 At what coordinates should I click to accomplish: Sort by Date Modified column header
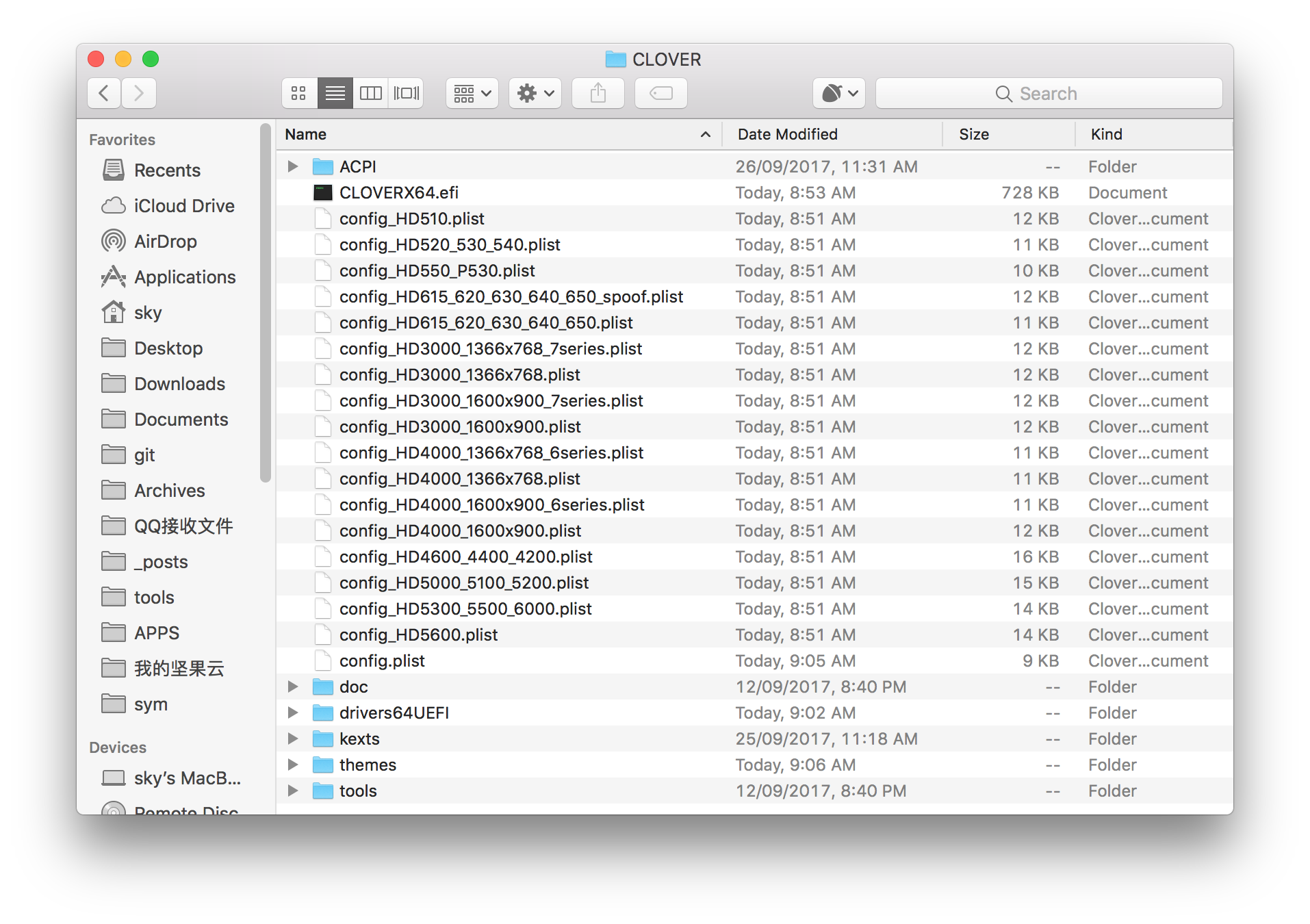click(832, 134)
